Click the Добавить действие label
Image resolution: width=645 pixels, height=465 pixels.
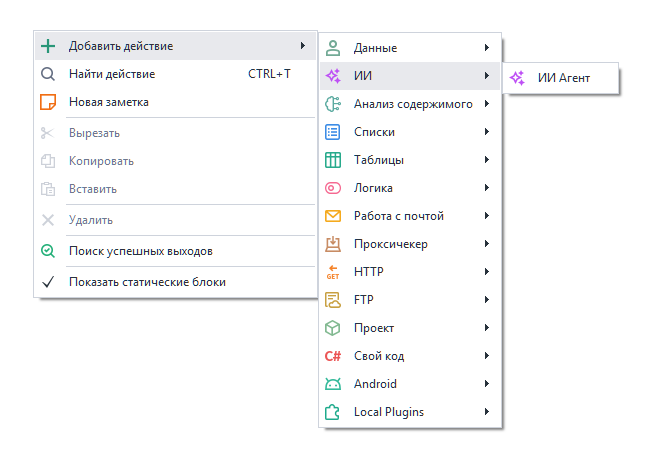tap(121, 46)
